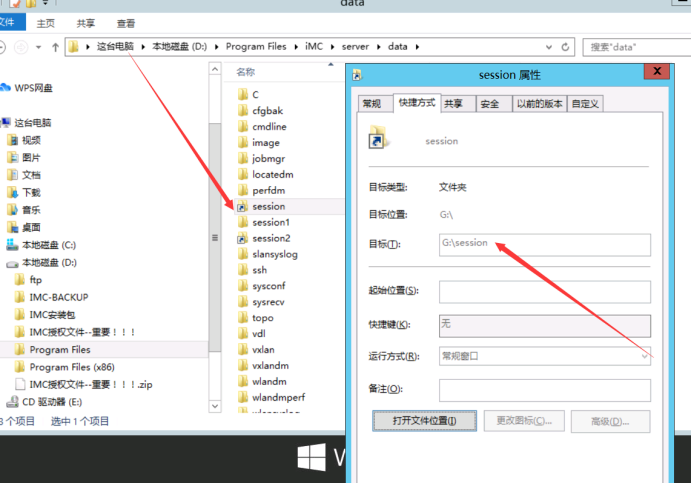The image size is (692, 483).
Task: Open the 图片 folder in sidebar
Action: tap(31, 158)
